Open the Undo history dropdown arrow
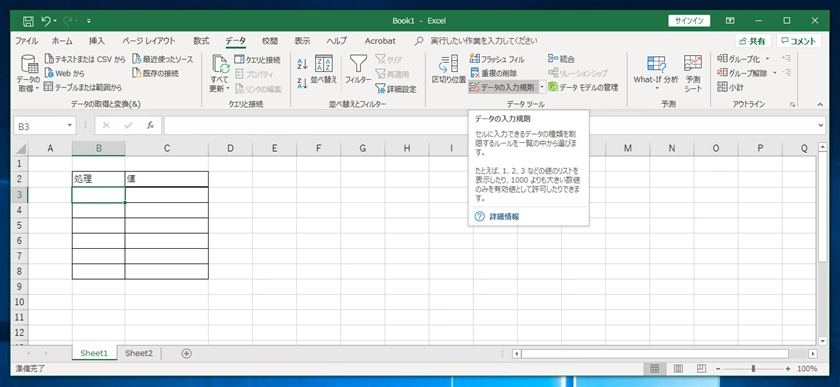 tap(55, 21)
